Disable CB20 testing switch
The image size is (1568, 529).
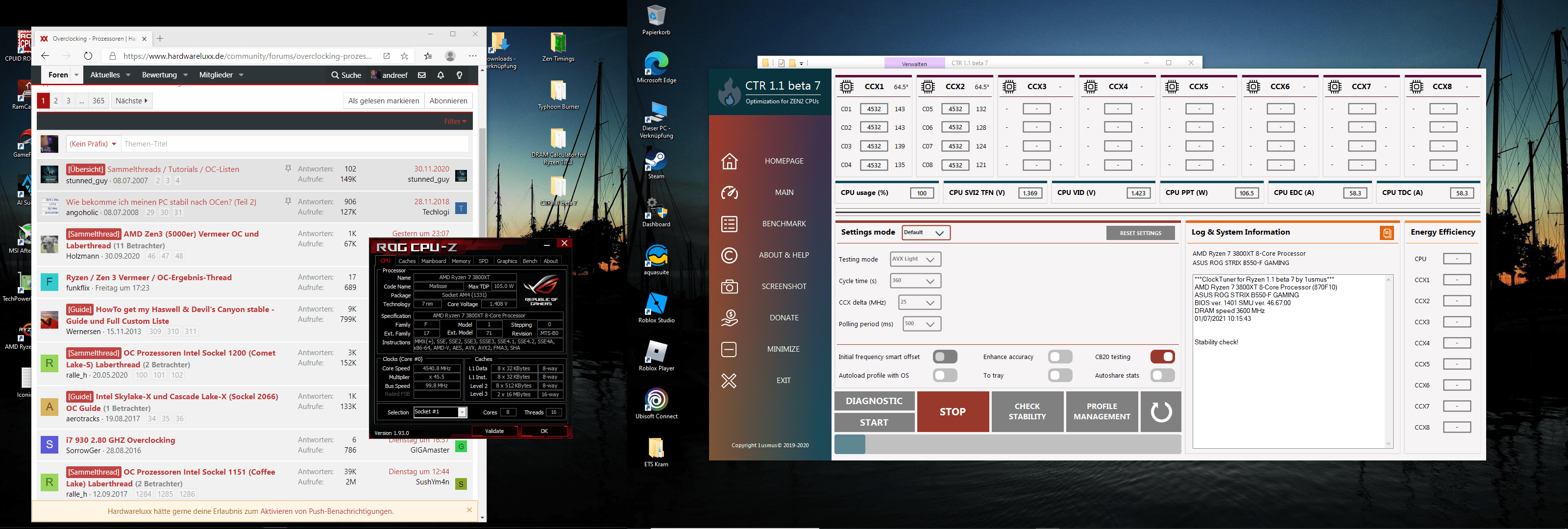(x=1162, y=357)
